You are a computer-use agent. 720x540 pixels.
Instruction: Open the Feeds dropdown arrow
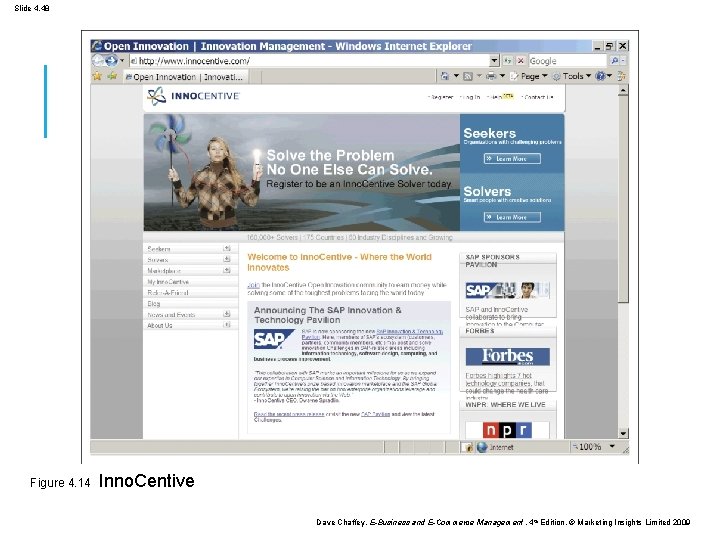point(479,76)
